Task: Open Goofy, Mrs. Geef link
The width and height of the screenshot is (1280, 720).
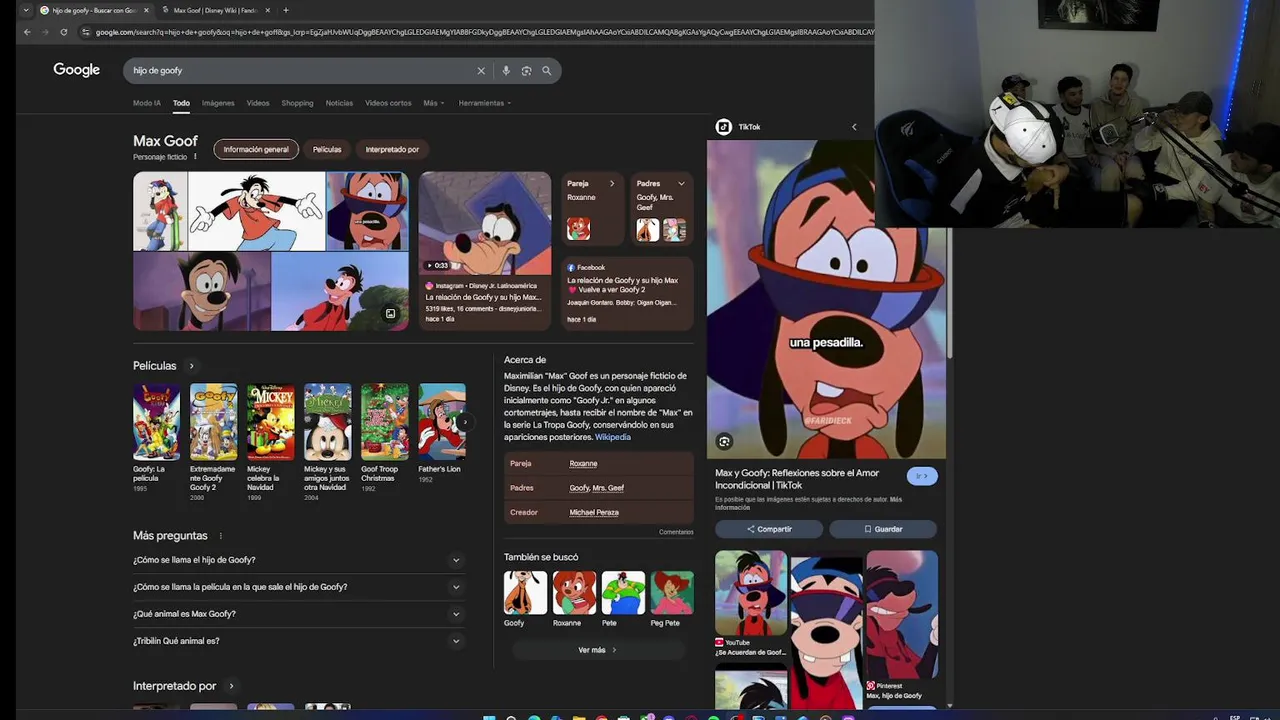Action: (597, 488)
